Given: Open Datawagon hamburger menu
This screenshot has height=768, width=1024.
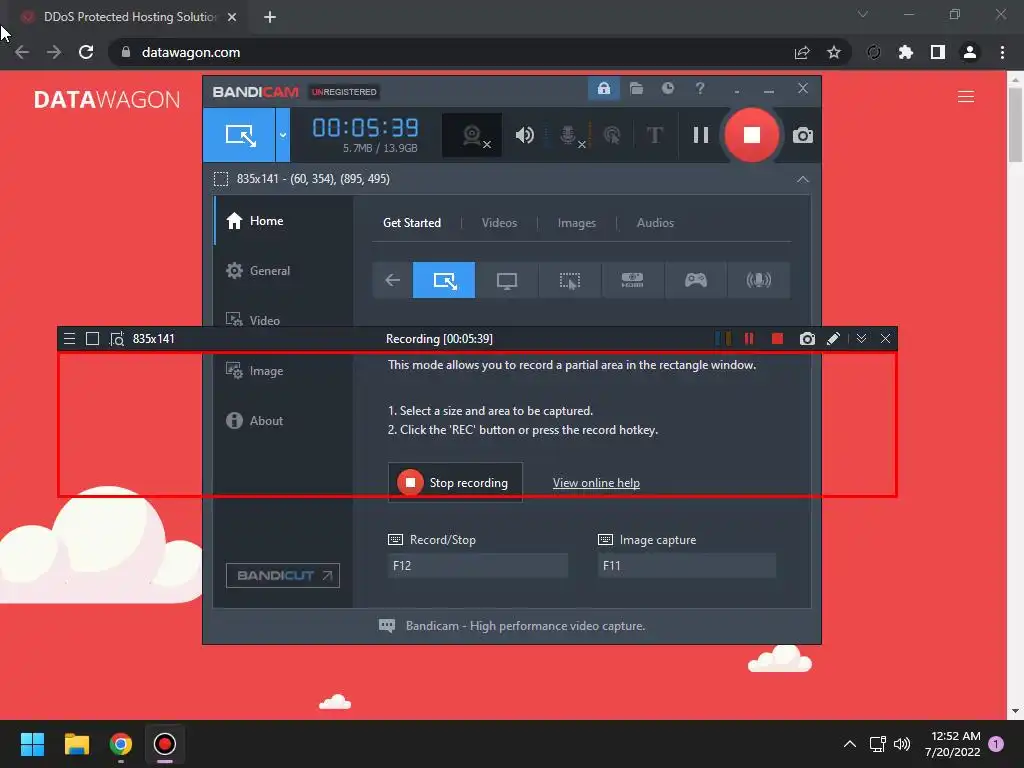Looking at the screenshot, I should click(966, 97).
